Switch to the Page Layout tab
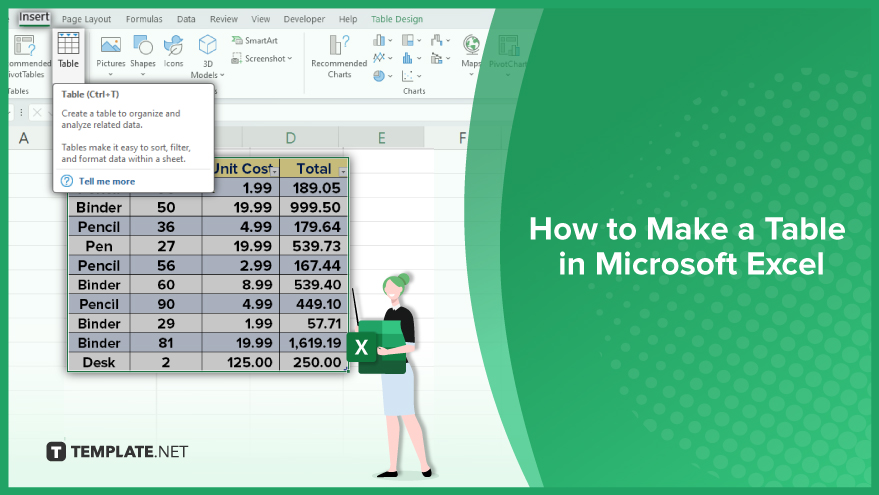Viewport: 879px width, 495px height. (86, 19)
